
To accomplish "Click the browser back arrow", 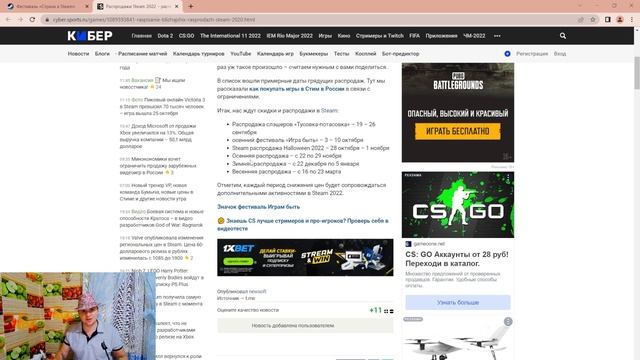I will click(8, 20).
